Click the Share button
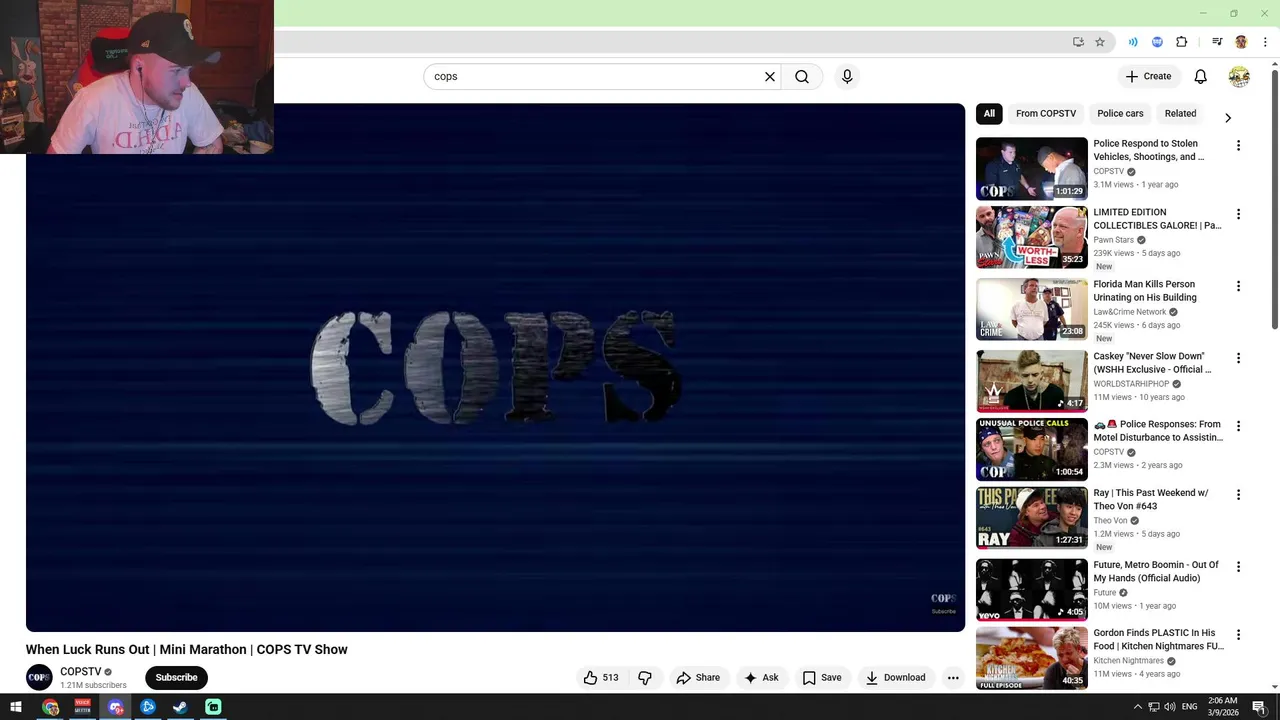This screenshot has width=1280, height=720. point(698,677)
